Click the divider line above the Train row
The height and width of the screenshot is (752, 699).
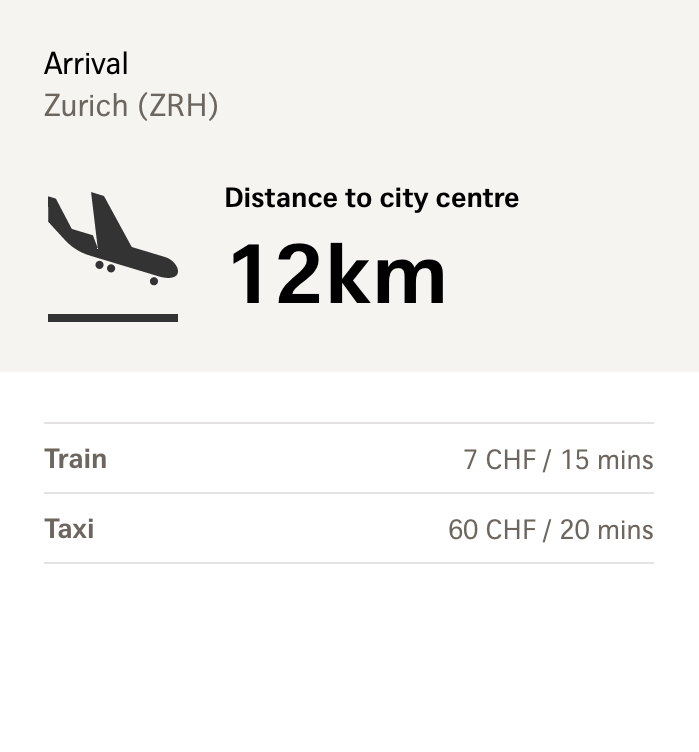(x=348, y=423)
